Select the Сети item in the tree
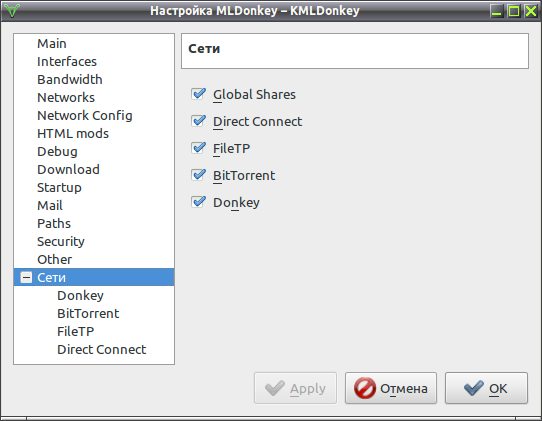This screenshot has width=542, height=421. point(94,277)
